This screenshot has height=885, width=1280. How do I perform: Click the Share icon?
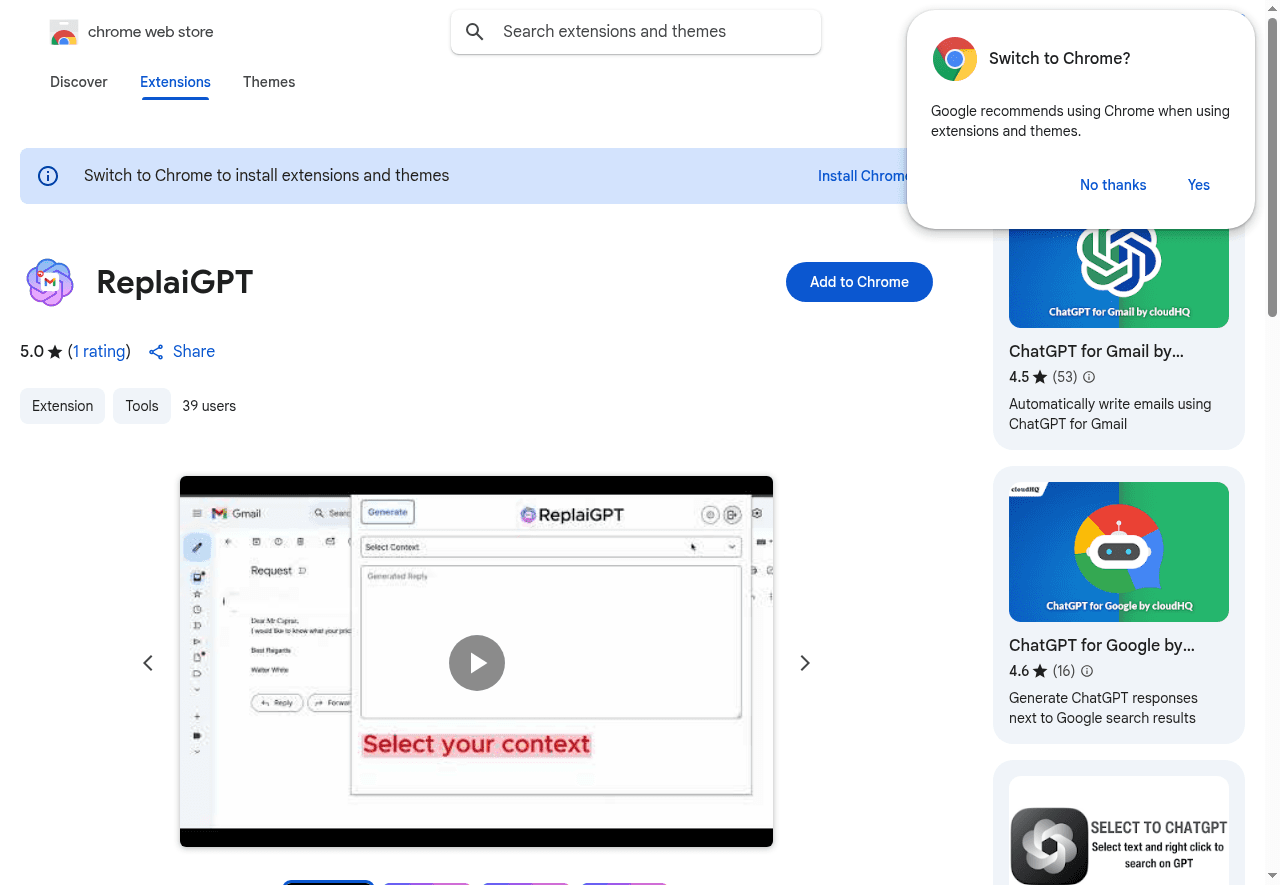156,352
